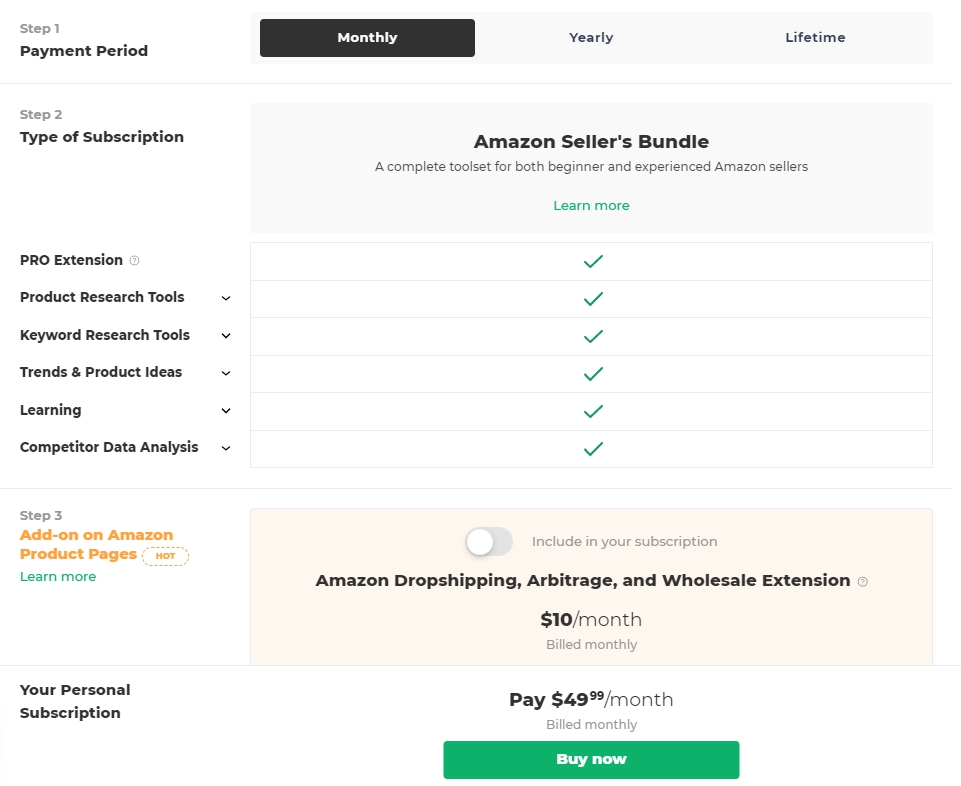Click the checkmark for Keyword Research Tools

click(592, 336)
